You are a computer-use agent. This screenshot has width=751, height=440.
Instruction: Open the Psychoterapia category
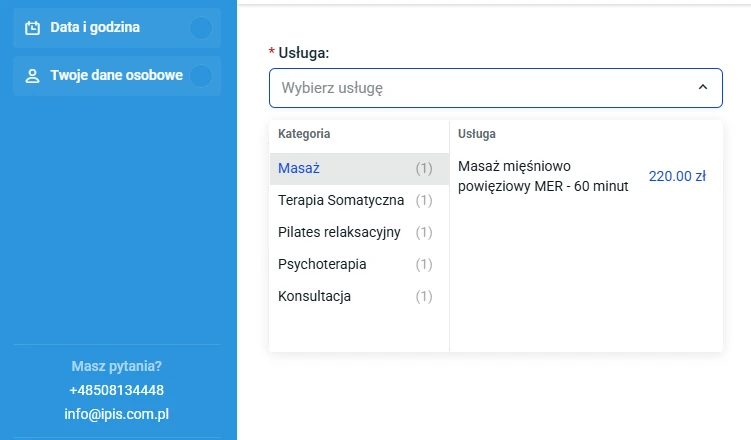(x=322, y=265)
